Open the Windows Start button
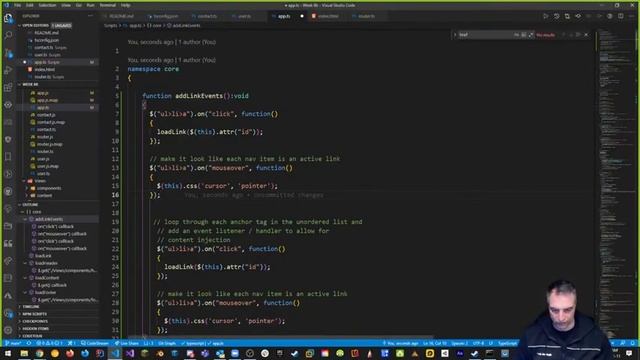Image resolution: width=640 pixels, height=360 pixels. tap(8, 353)
